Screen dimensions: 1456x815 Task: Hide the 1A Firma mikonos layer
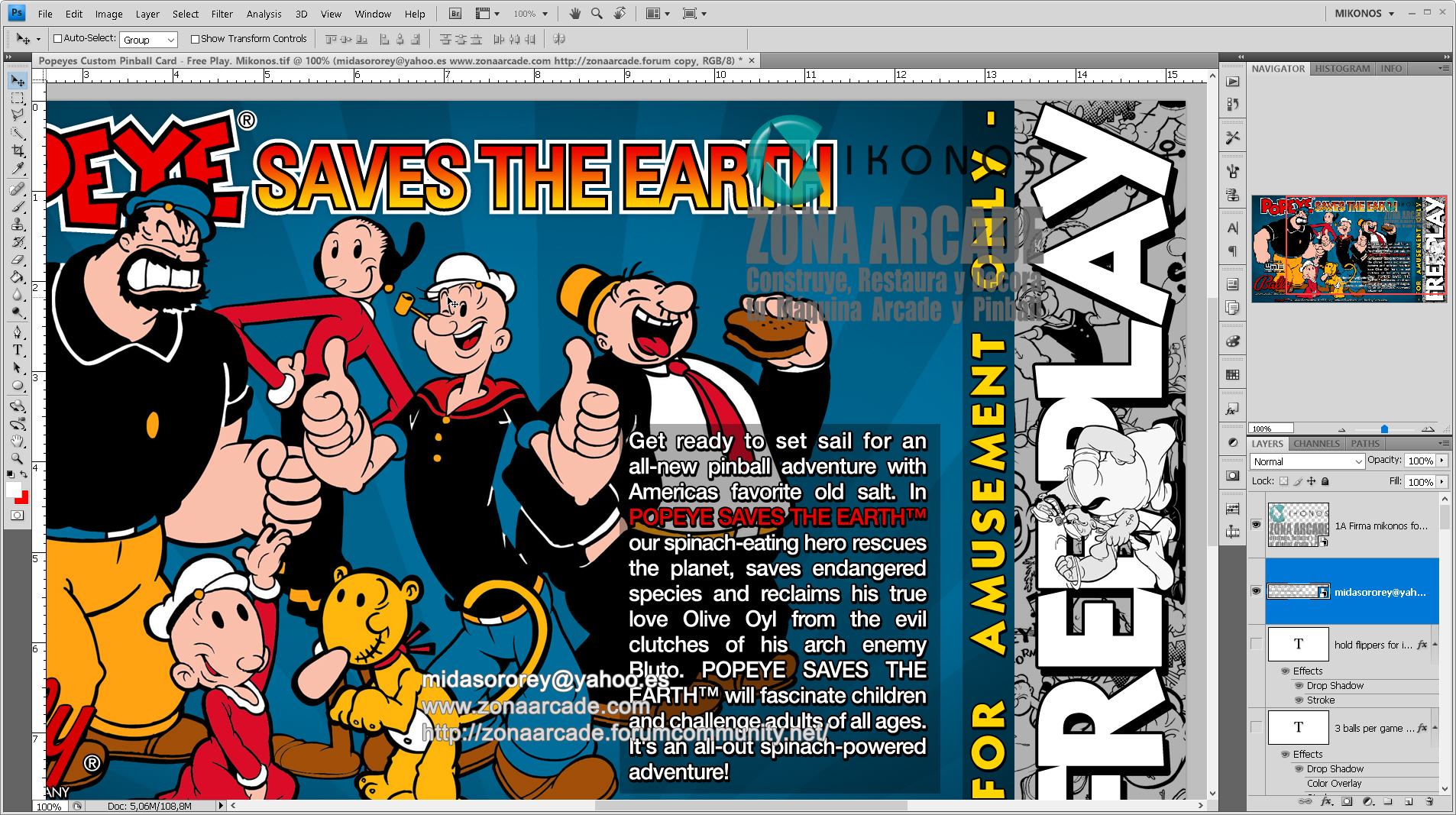pos(1255,525)
